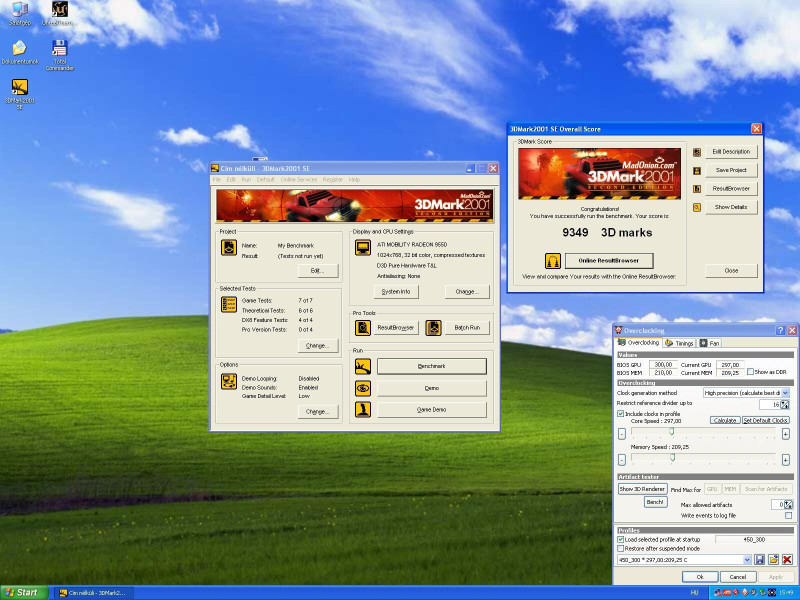Click the help question mark in Overclocking title bar
The width and height of the screenshot is (800, 600).
pyautogui.click(x=780, y=331)
